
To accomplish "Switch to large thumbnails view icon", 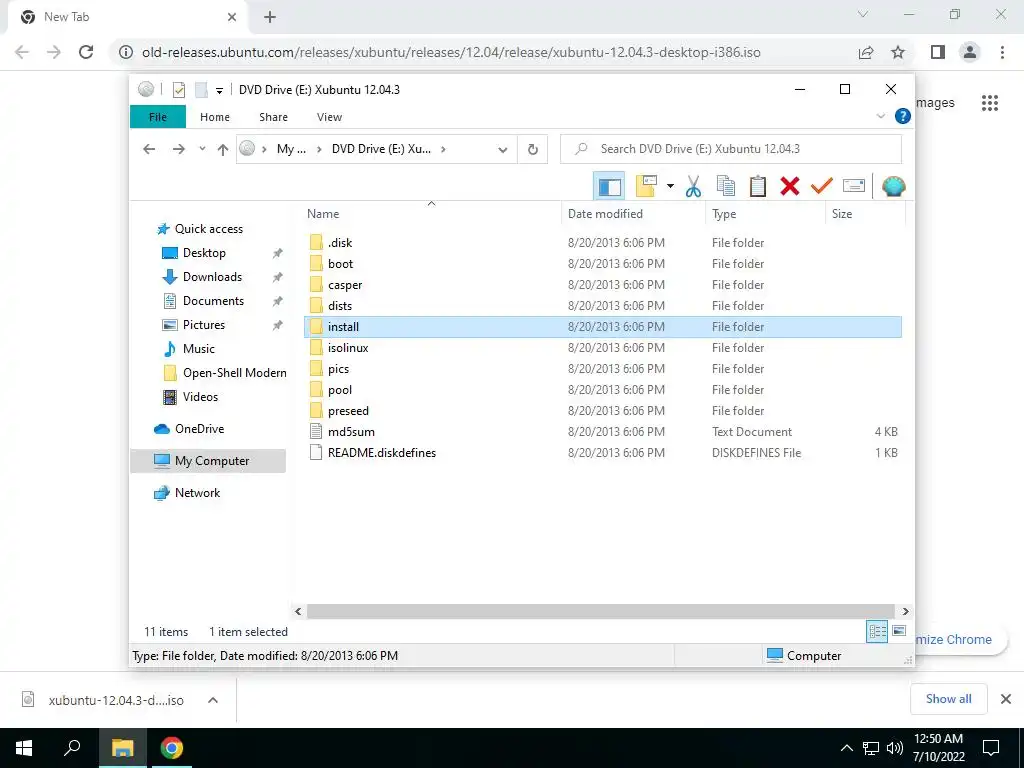I will point(899,631).
